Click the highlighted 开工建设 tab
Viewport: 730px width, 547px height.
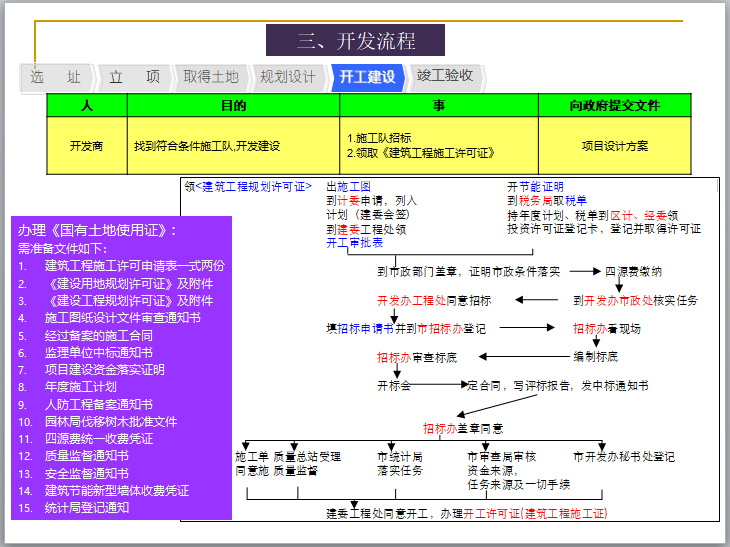(x=367, y=77)
